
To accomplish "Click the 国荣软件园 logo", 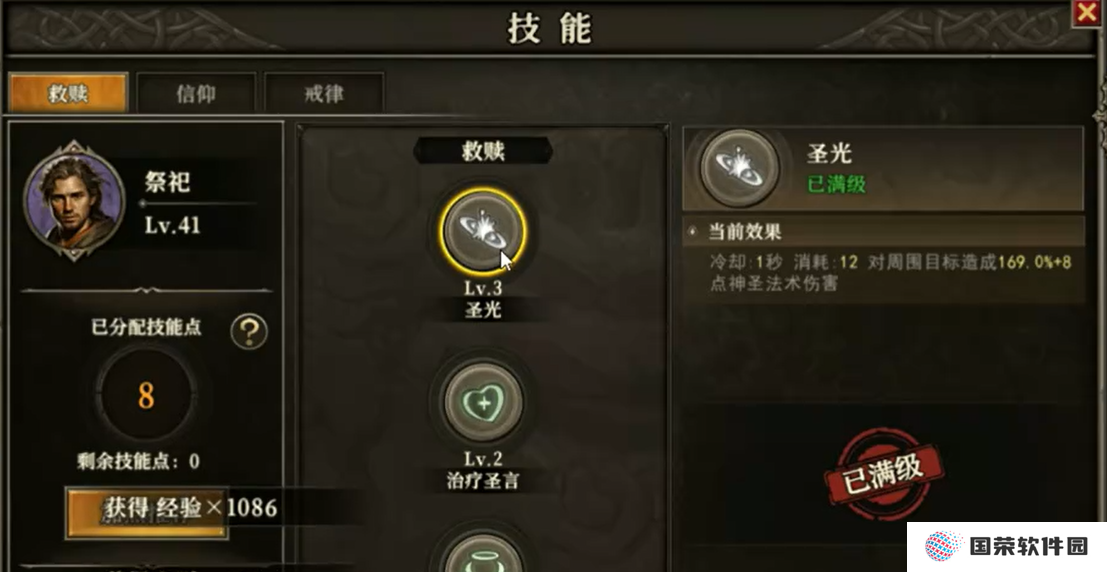I will coord(1007,547).
